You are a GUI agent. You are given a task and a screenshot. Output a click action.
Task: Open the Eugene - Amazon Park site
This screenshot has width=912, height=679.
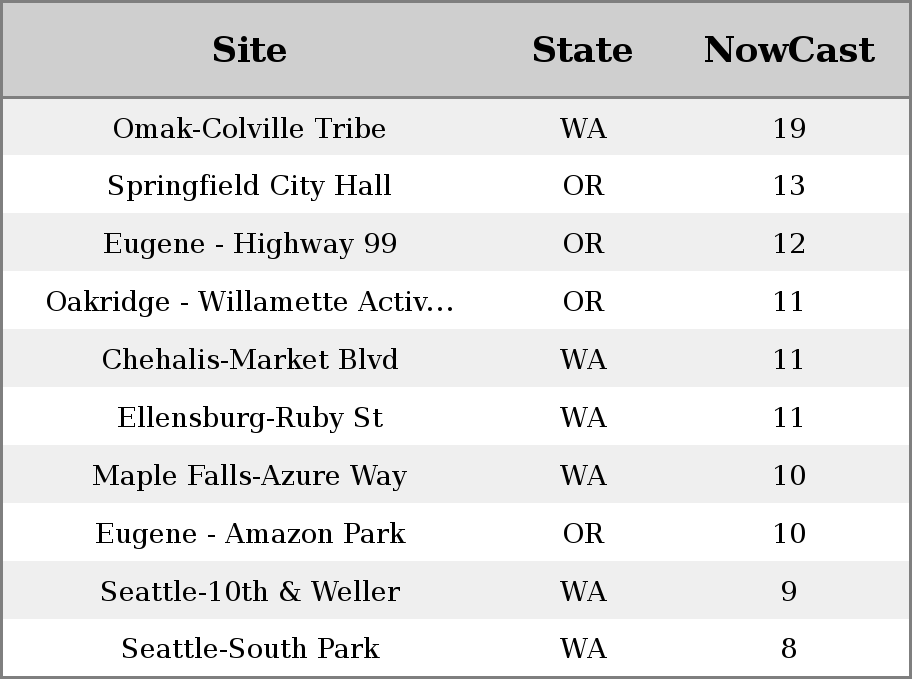(x=249, y=534)
